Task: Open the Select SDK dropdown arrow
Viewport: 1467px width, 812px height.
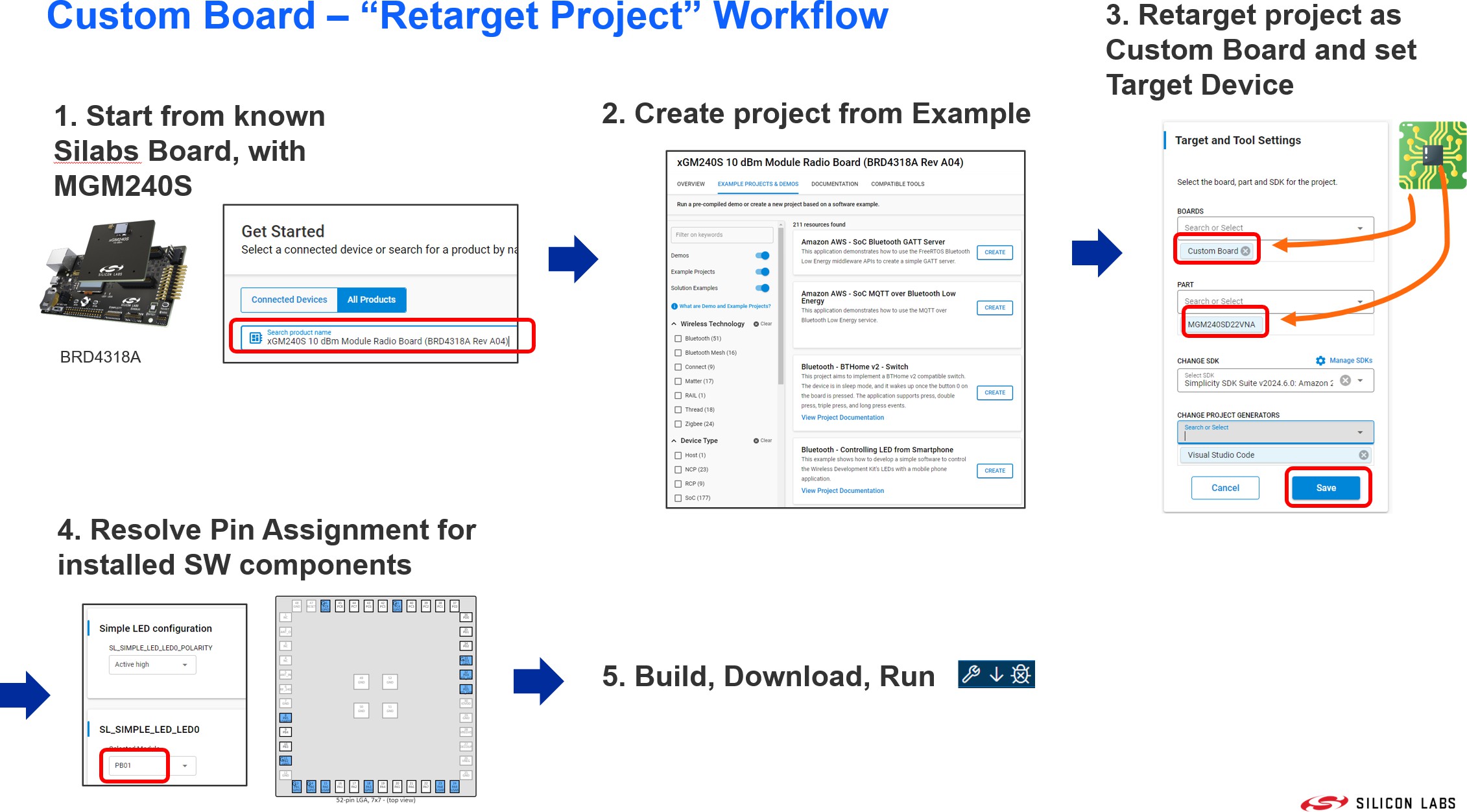Action: coord(1360,381)
